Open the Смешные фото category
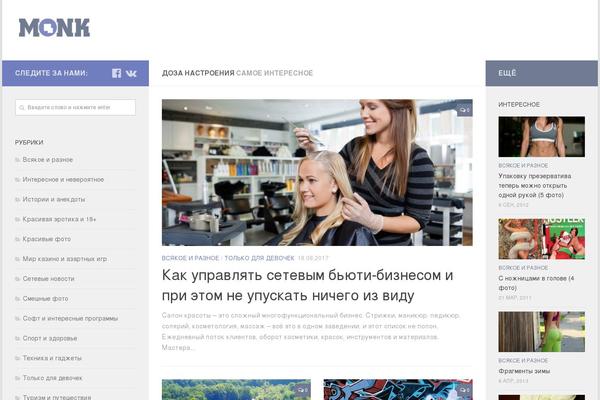The width and height of the screenshot is (600, 400). click(x=46, y=299)
